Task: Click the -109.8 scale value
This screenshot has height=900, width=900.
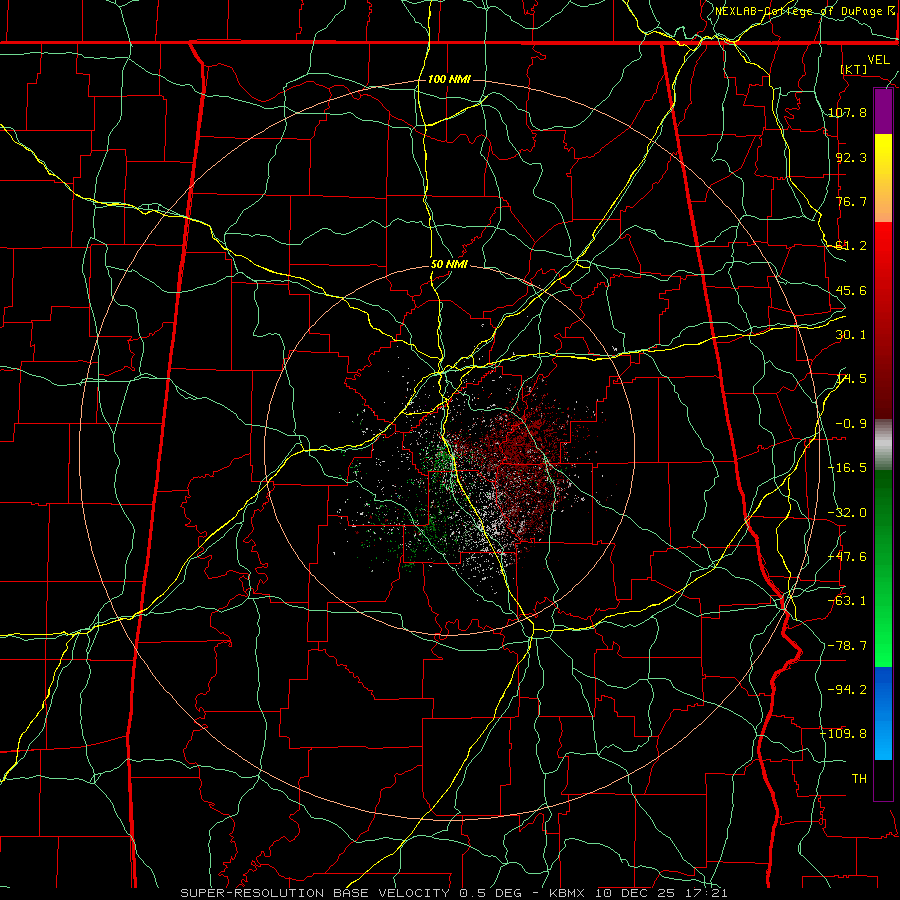Action: click(844, 734)
